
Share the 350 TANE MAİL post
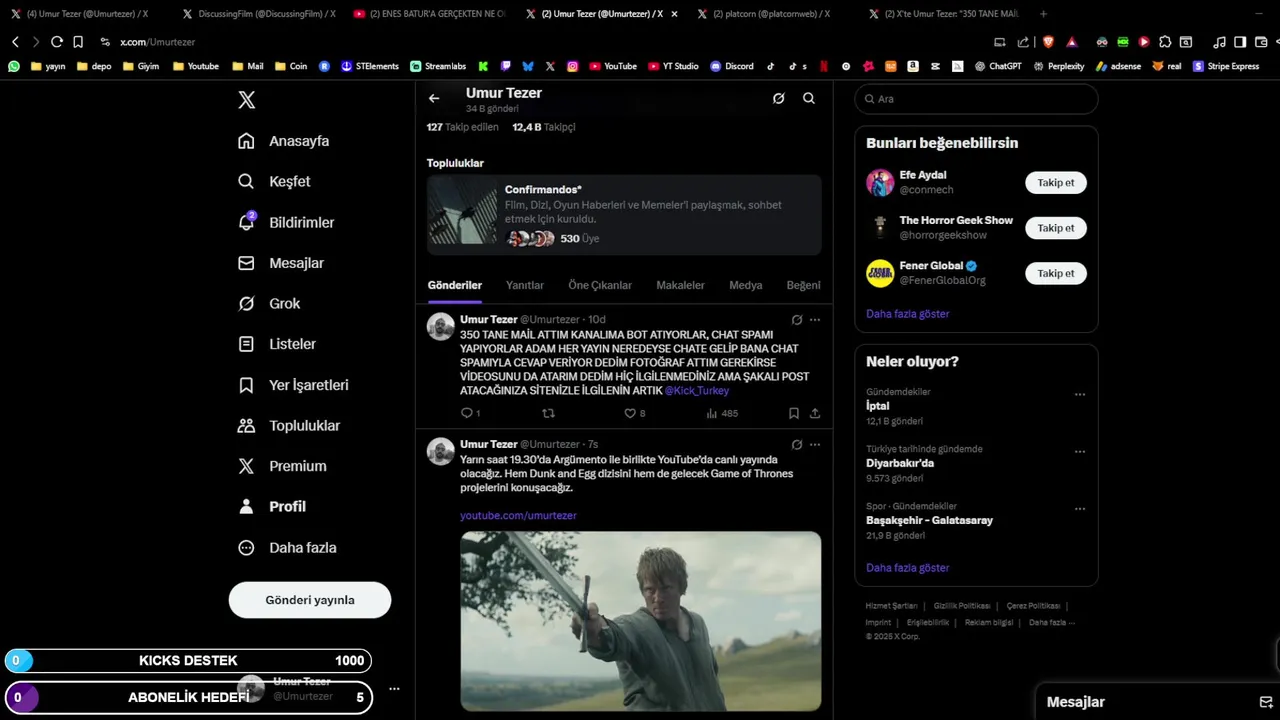[815, 413]
